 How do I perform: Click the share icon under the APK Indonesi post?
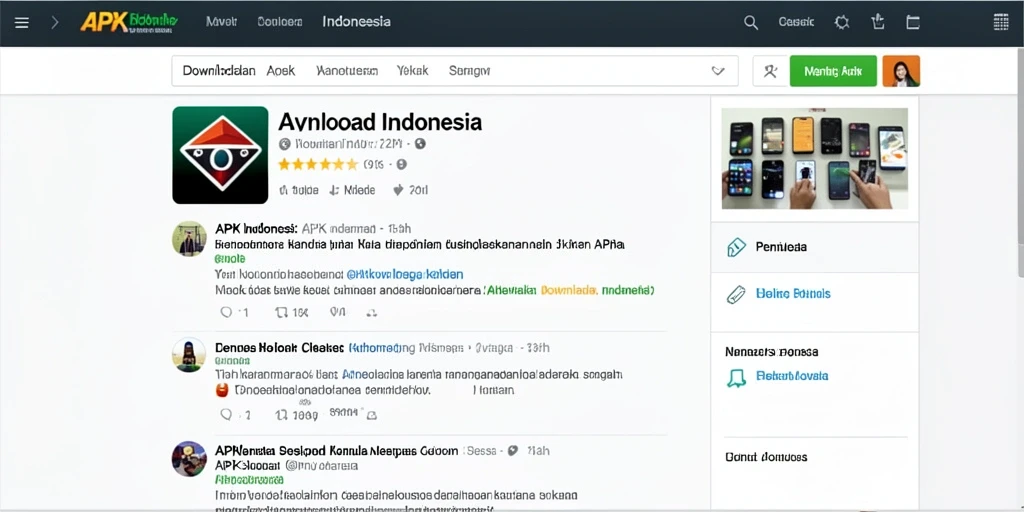coord(372,313)
